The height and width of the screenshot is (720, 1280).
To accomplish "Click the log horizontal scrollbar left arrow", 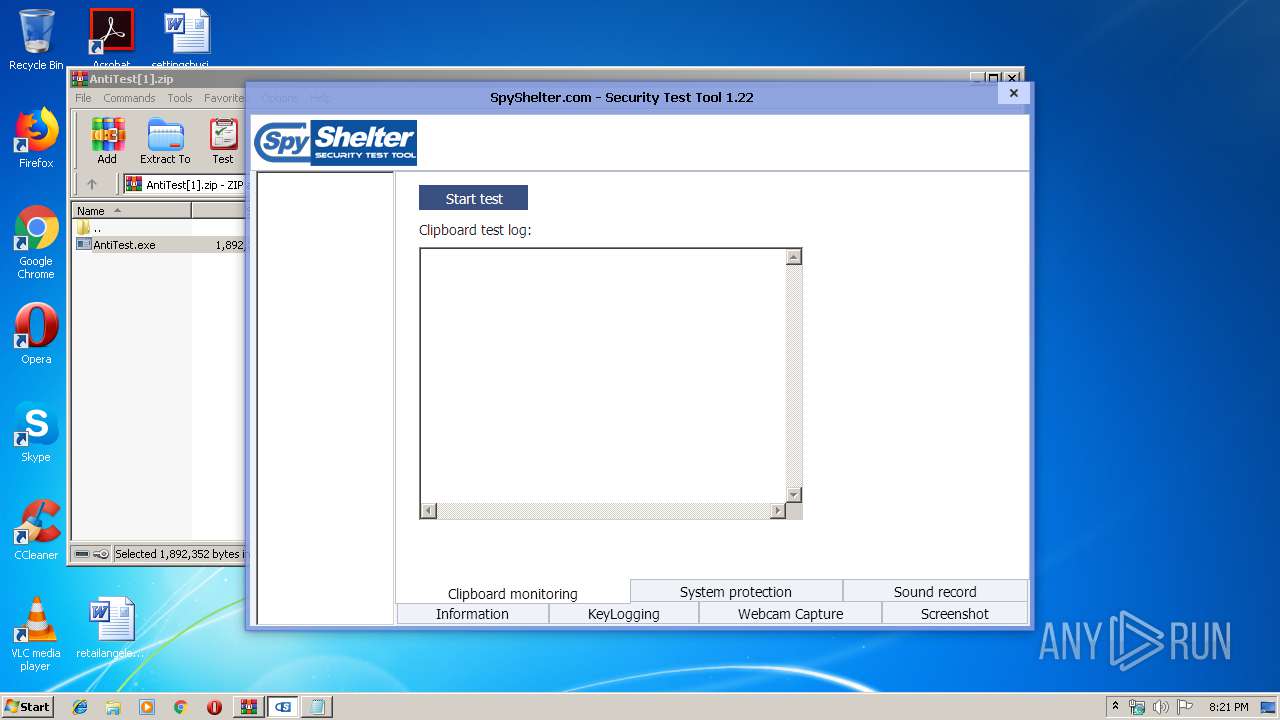I will click(x=429, y=511).
